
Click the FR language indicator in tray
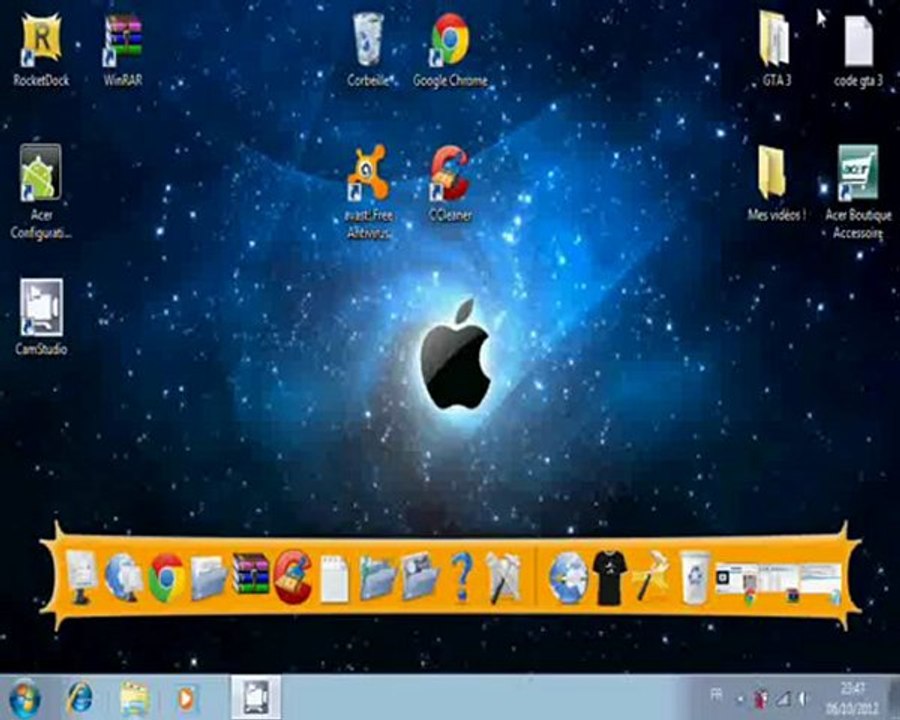tap(716, 695)
